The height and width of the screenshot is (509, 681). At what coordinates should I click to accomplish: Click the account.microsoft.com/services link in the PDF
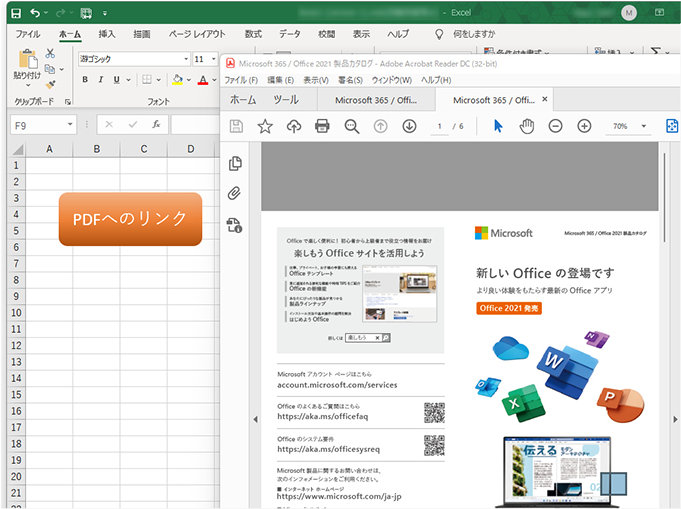click(337, 385)
